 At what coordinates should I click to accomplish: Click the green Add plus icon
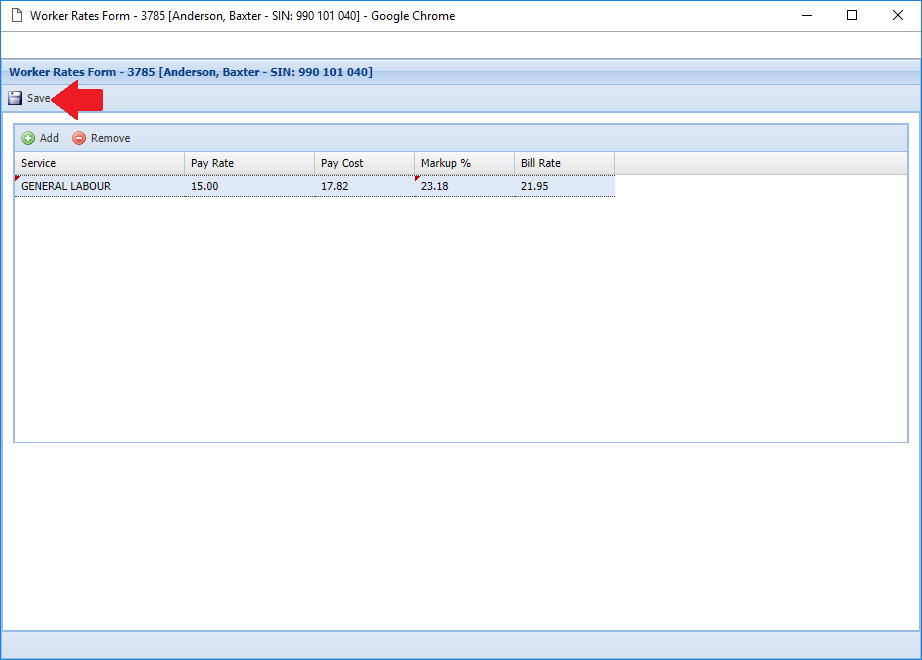28,138
